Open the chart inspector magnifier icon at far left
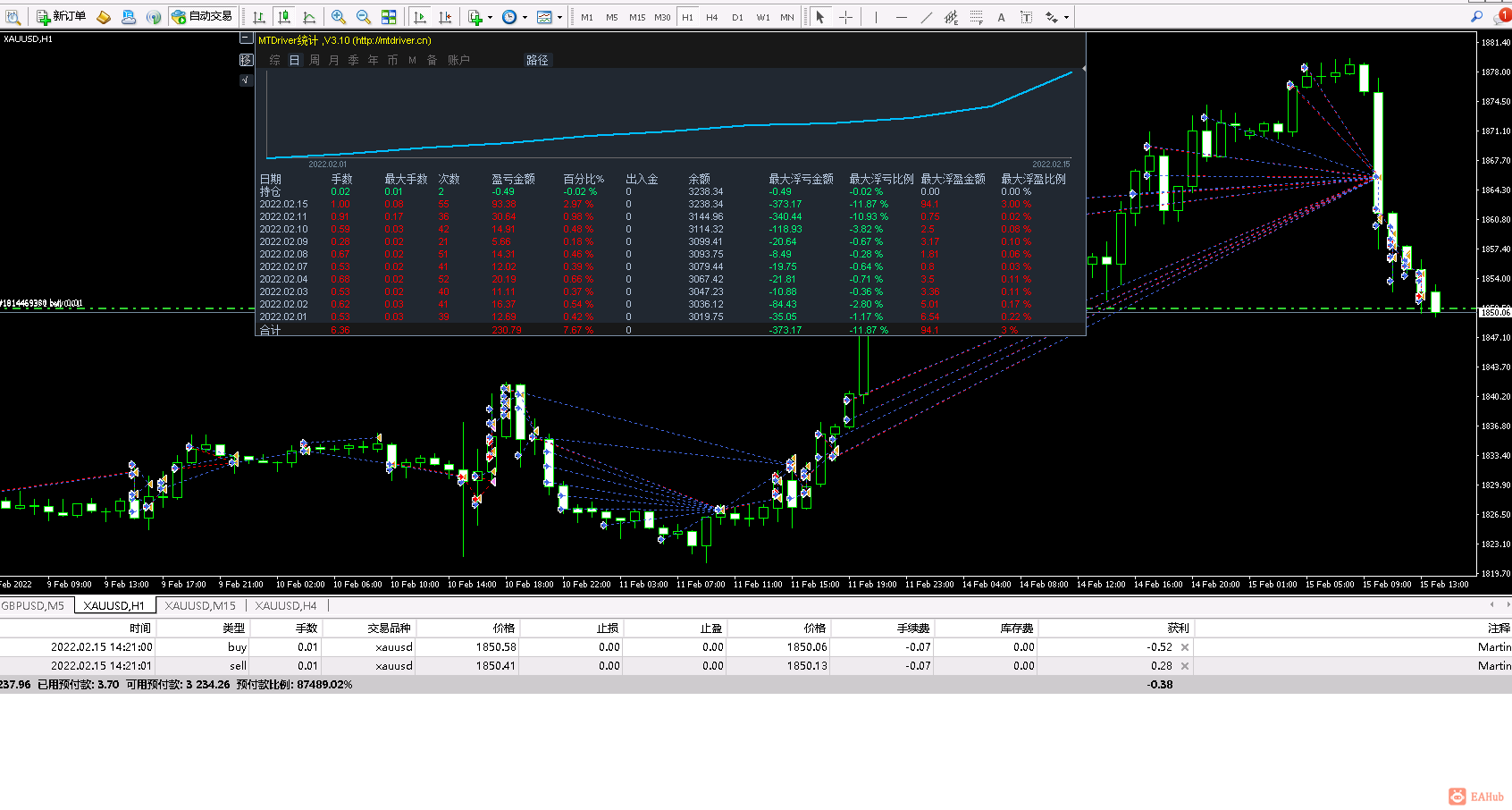1512x810 pixels. point(13,16)
